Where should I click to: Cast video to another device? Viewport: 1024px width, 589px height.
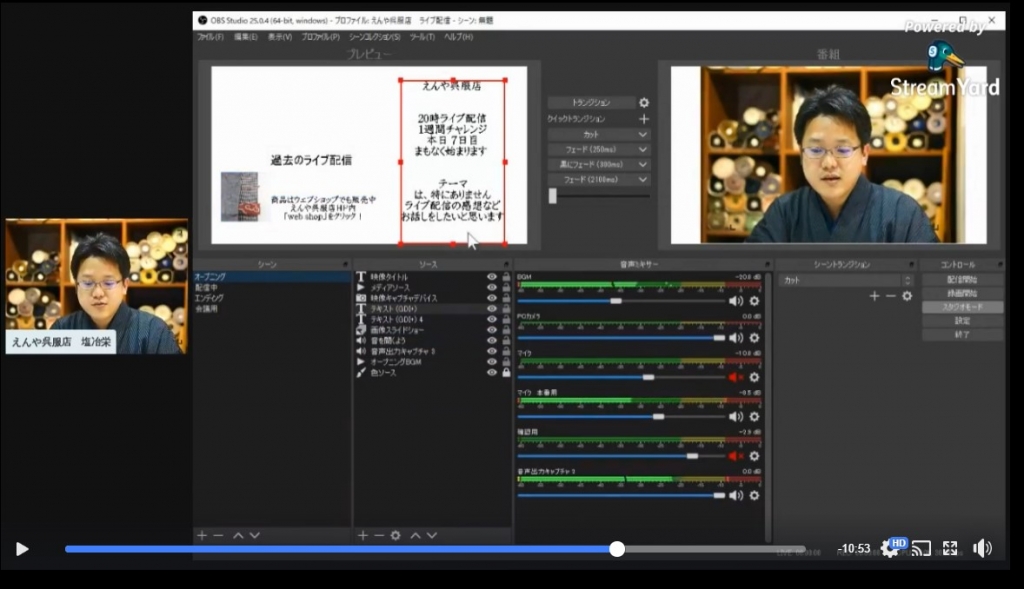(x=921, y=549)
